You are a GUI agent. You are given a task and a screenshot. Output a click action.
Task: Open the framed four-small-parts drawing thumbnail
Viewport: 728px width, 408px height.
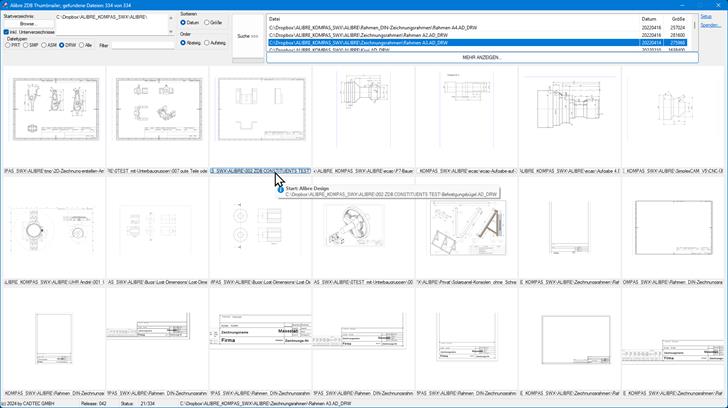coord(159,109)
